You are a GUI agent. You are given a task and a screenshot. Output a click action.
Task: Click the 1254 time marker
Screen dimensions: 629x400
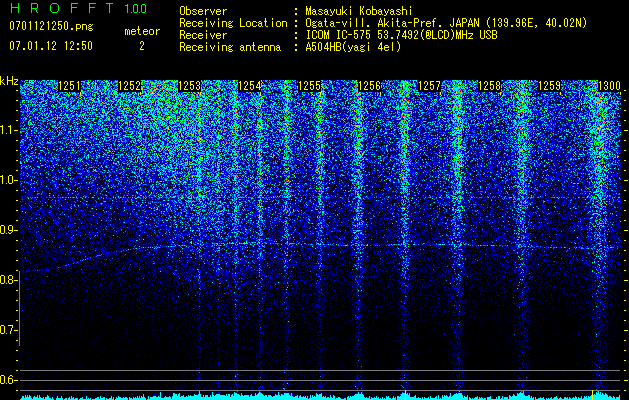point(250,86)
